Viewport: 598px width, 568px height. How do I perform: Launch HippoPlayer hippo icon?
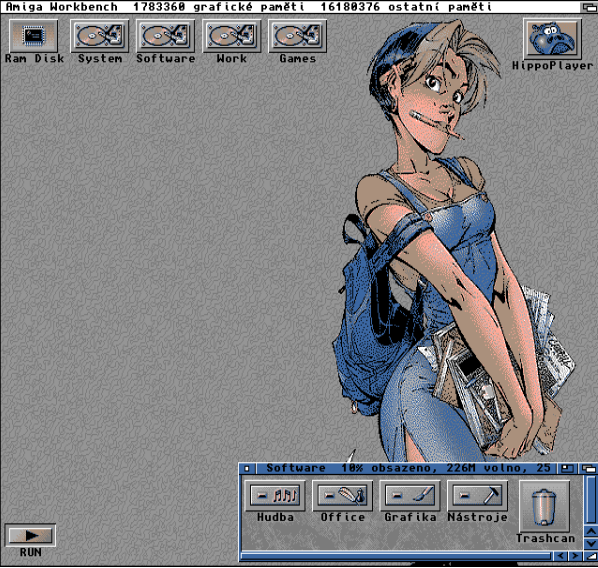coord(553,39)
